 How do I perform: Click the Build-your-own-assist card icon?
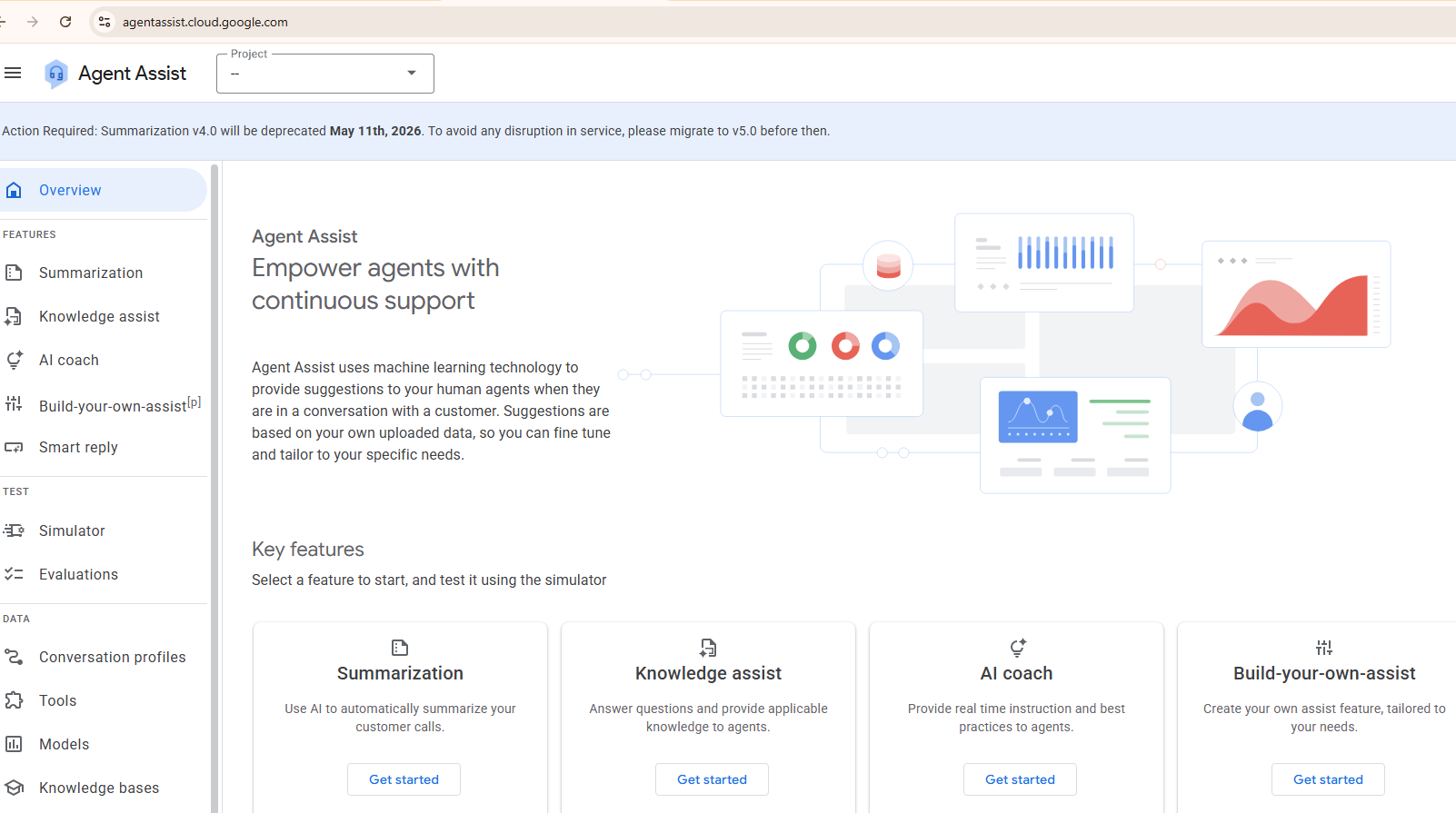[1324, 648]
